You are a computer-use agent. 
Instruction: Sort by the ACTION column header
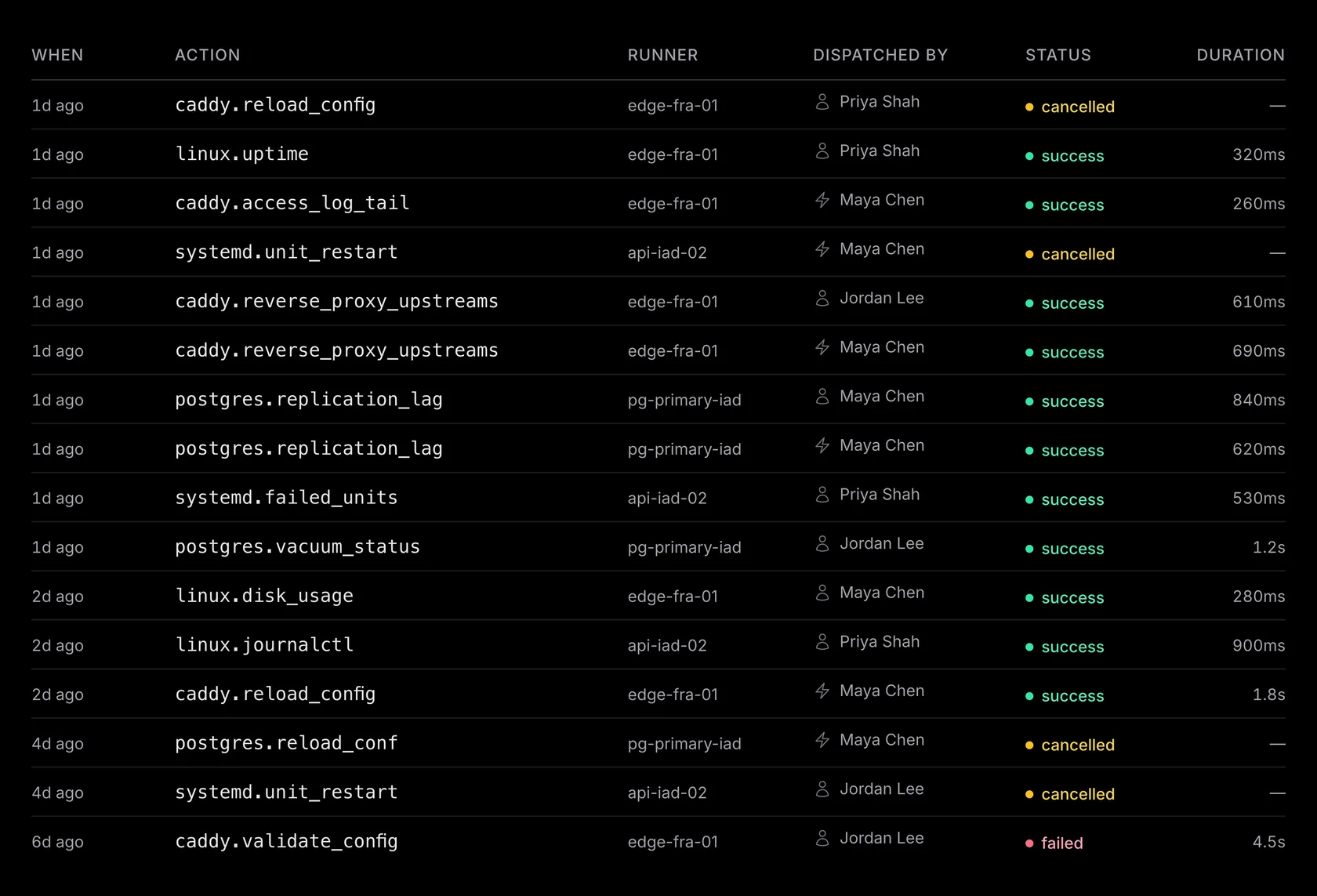click(x=208, y=55)
